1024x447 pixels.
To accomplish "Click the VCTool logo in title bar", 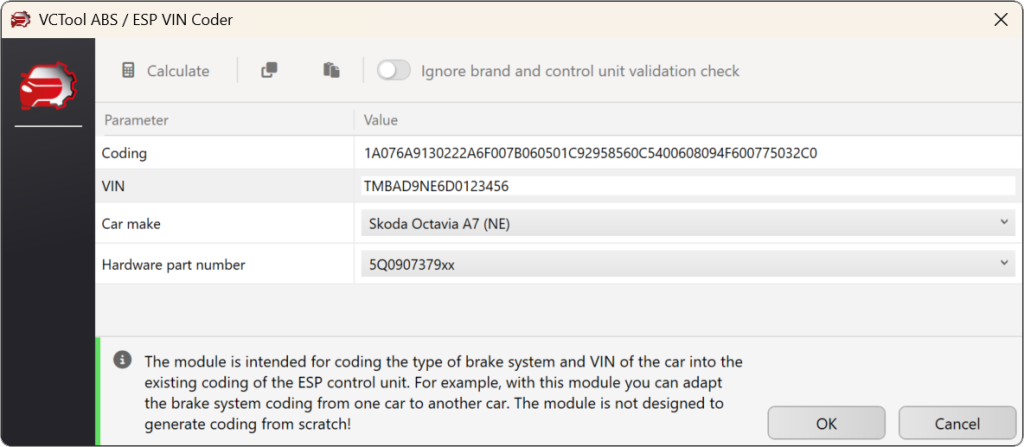I will click(18, 18).
